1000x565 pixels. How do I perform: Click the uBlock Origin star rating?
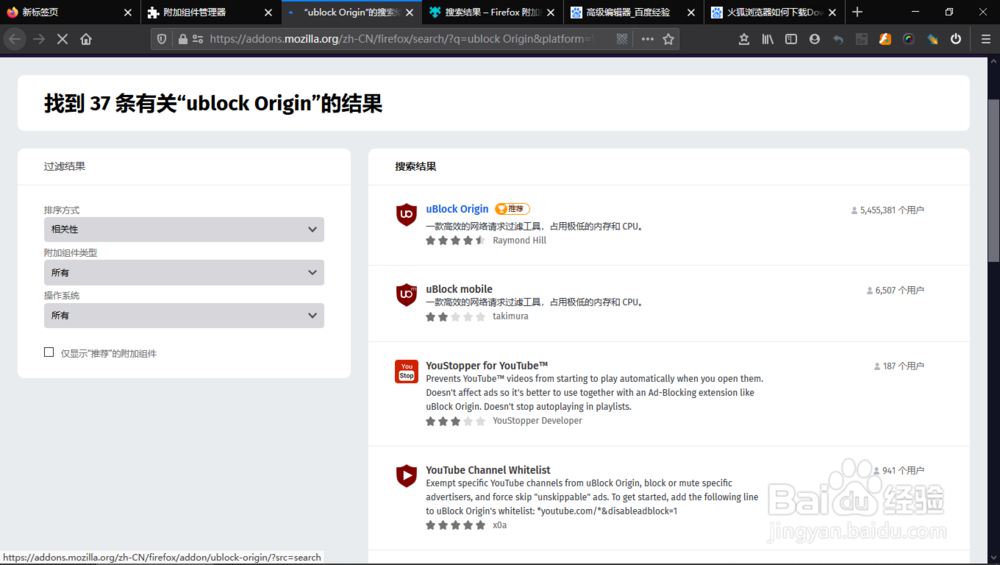[x=455, y=240]
